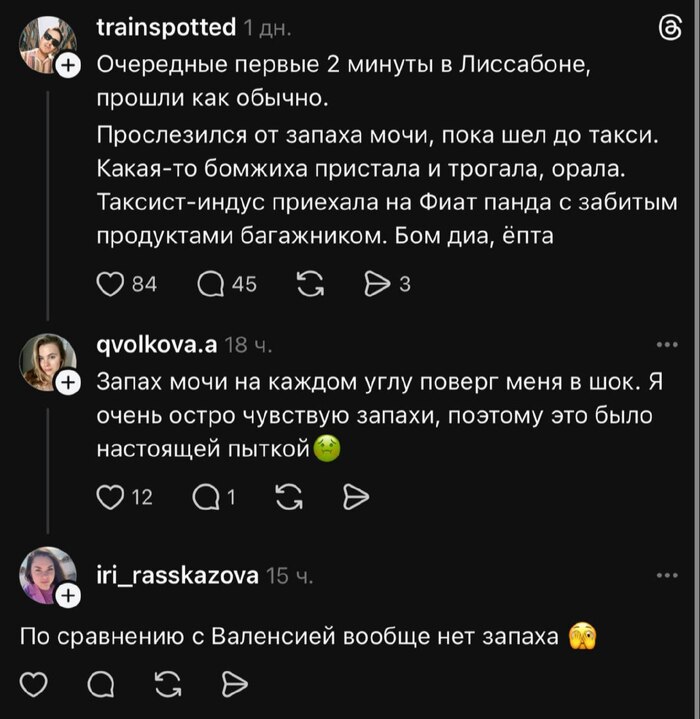Viewport: 700px width, 719px height.
Task: Like the trainspotted post
Action: click(x=111, y=285)
